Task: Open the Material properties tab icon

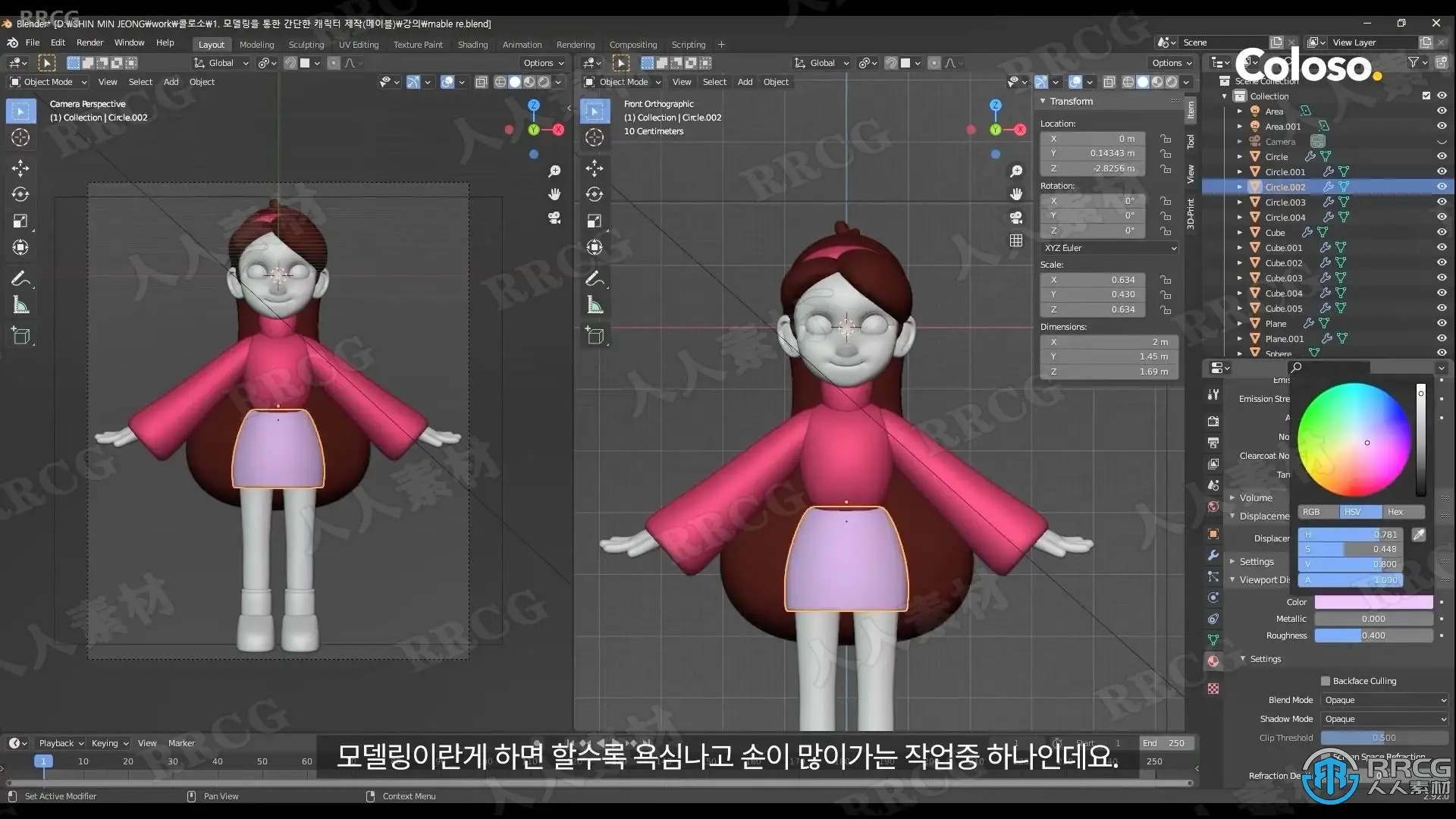Action: click(x=1213, y=661)
